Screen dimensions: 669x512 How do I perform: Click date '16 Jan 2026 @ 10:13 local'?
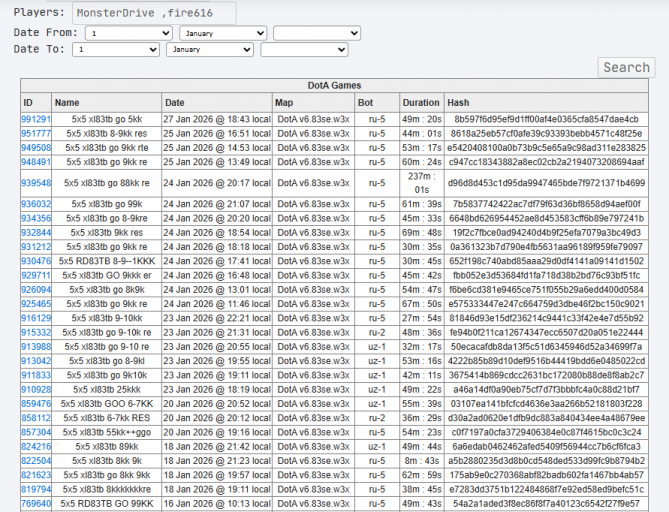tap(217, 504)
